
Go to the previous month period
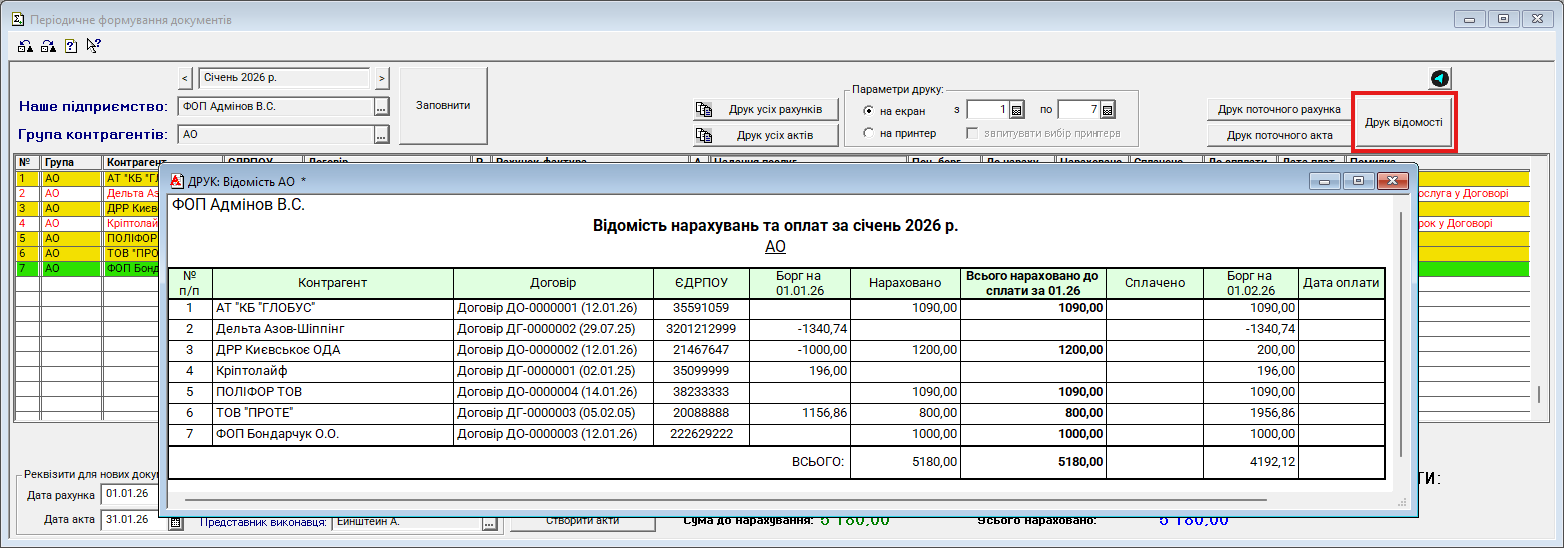pyautogui.click(x=185, y=78)
